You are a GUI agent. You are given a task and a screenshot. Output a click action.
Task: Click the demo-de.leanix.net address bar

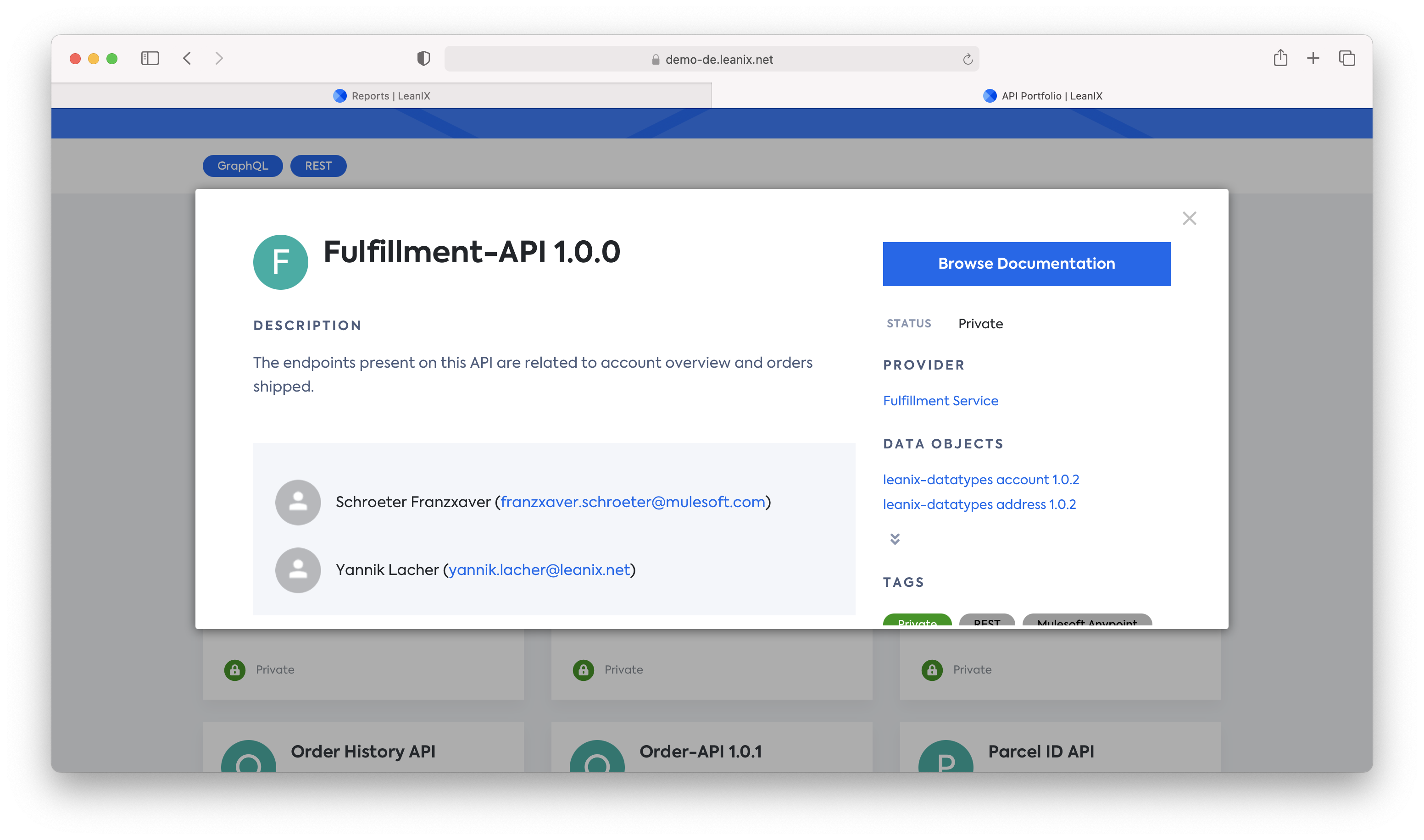click(712, 60)
